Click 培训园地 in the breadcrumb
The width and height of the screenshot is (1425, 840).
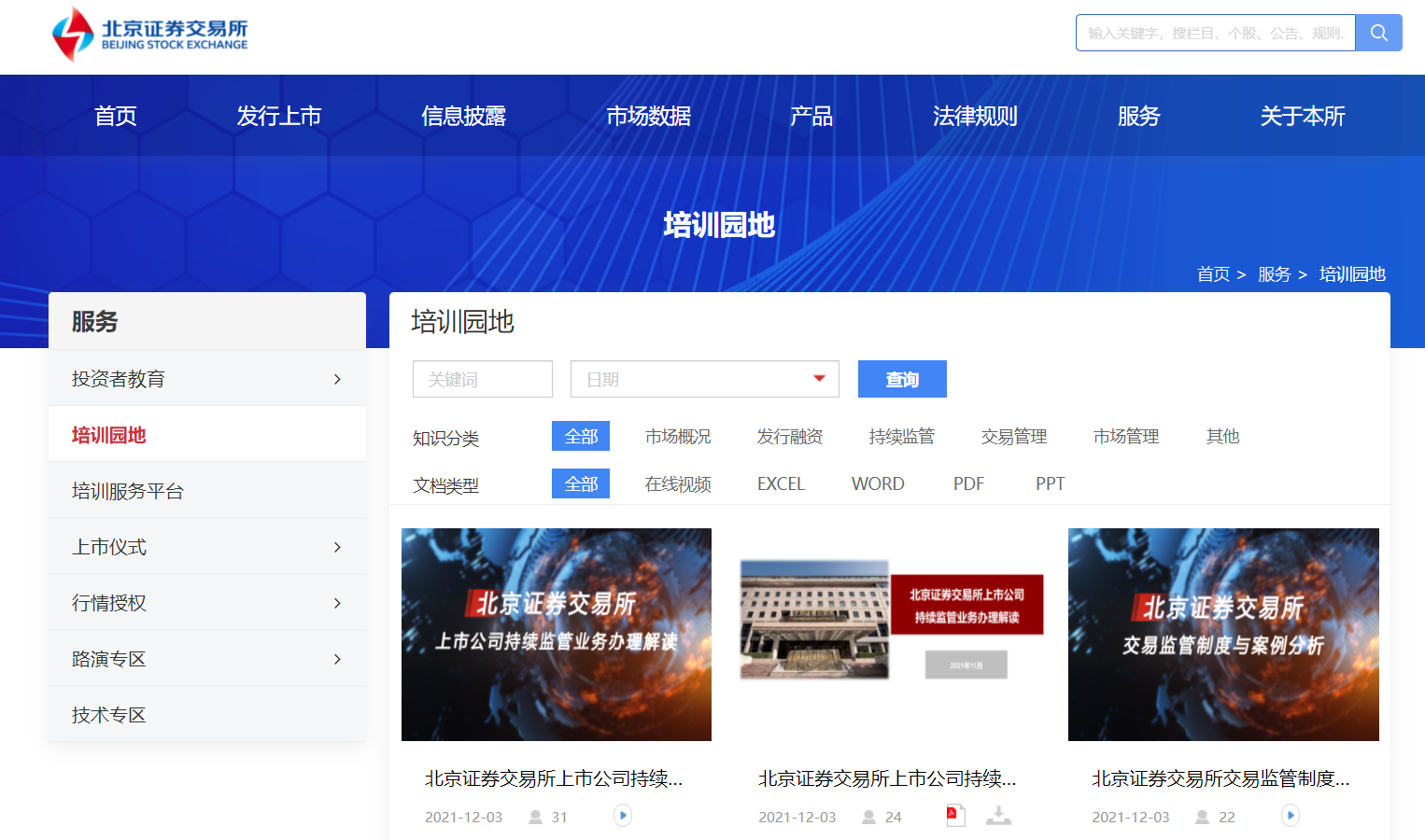(1352, 273)
